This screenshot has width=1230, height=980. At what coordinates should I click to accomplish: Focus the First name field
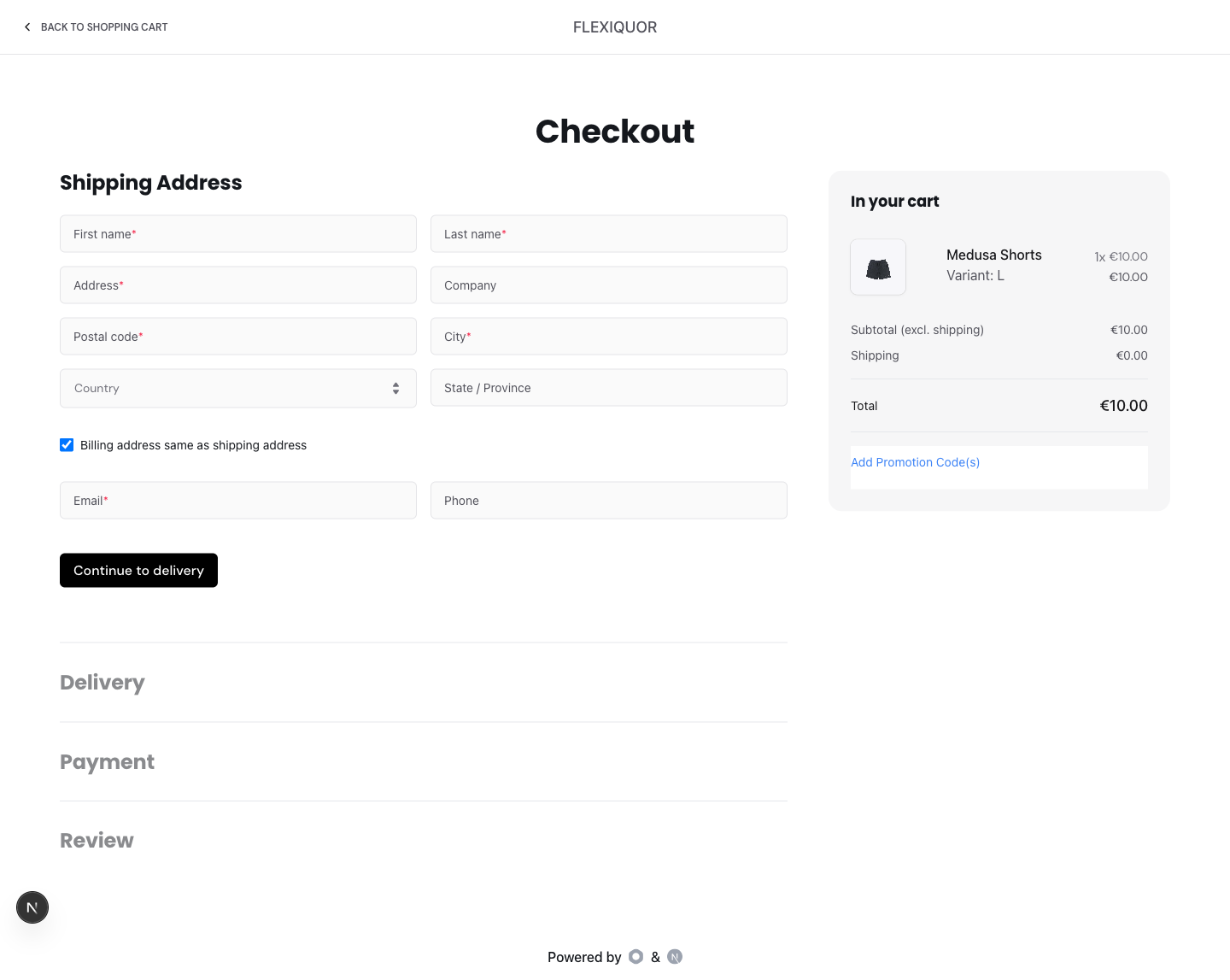(238, 234)
